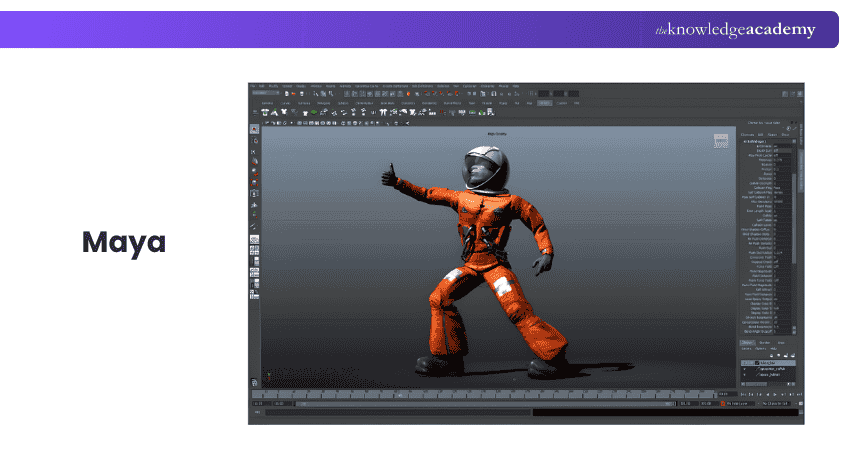The width and height of the screenshot is (850, 450).
Task: Open animation preferences icon beside character set
Action: tap(801, 403)
